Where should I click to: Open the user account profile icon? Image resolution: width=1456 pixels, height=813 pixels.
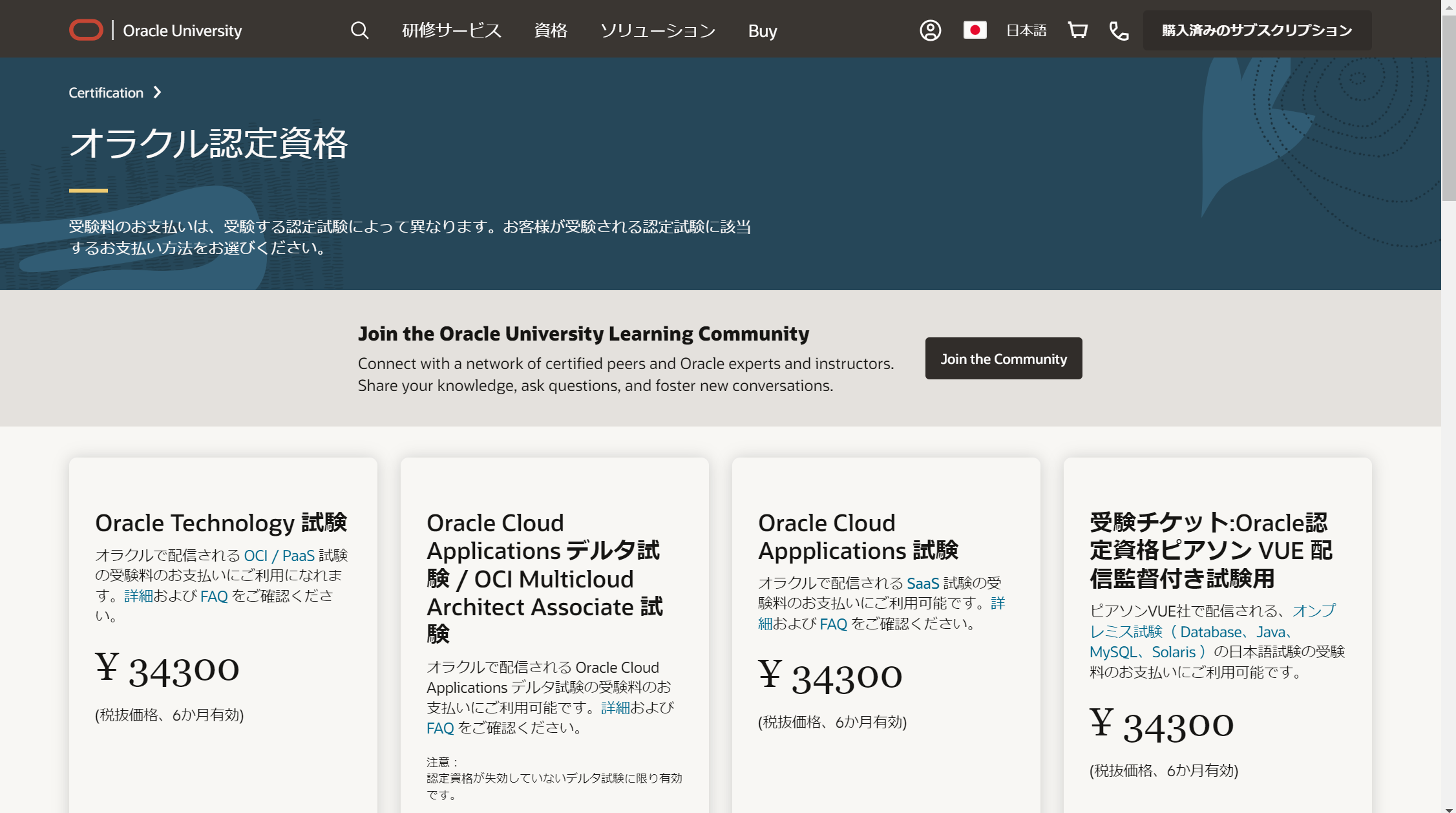point(930,30)
